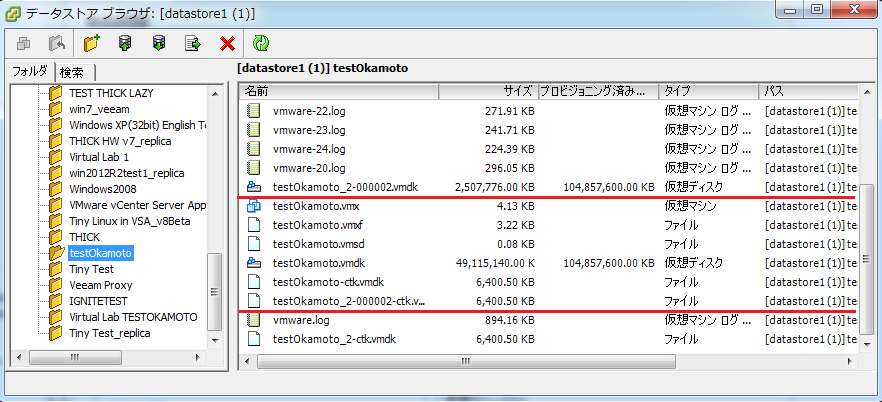Screen dimensions: 882x402
Task: Select the testOkamoto folder
Action: (x=100, y=253)
